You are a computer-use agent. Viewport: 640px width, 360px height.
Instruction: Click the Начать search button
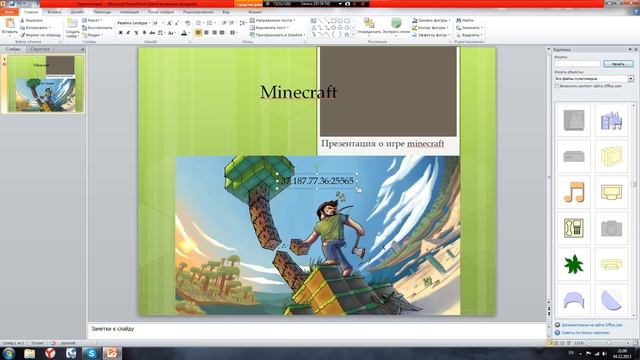coord(618,64)
